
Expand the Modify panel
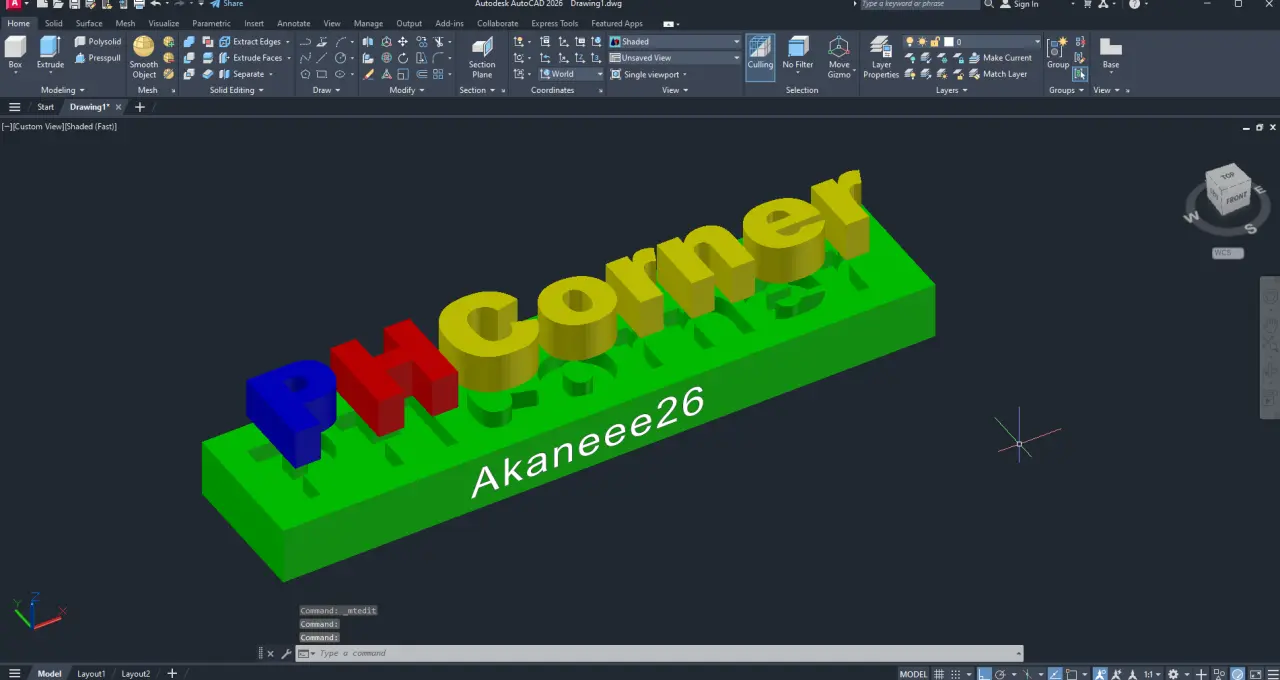point(406,90)
